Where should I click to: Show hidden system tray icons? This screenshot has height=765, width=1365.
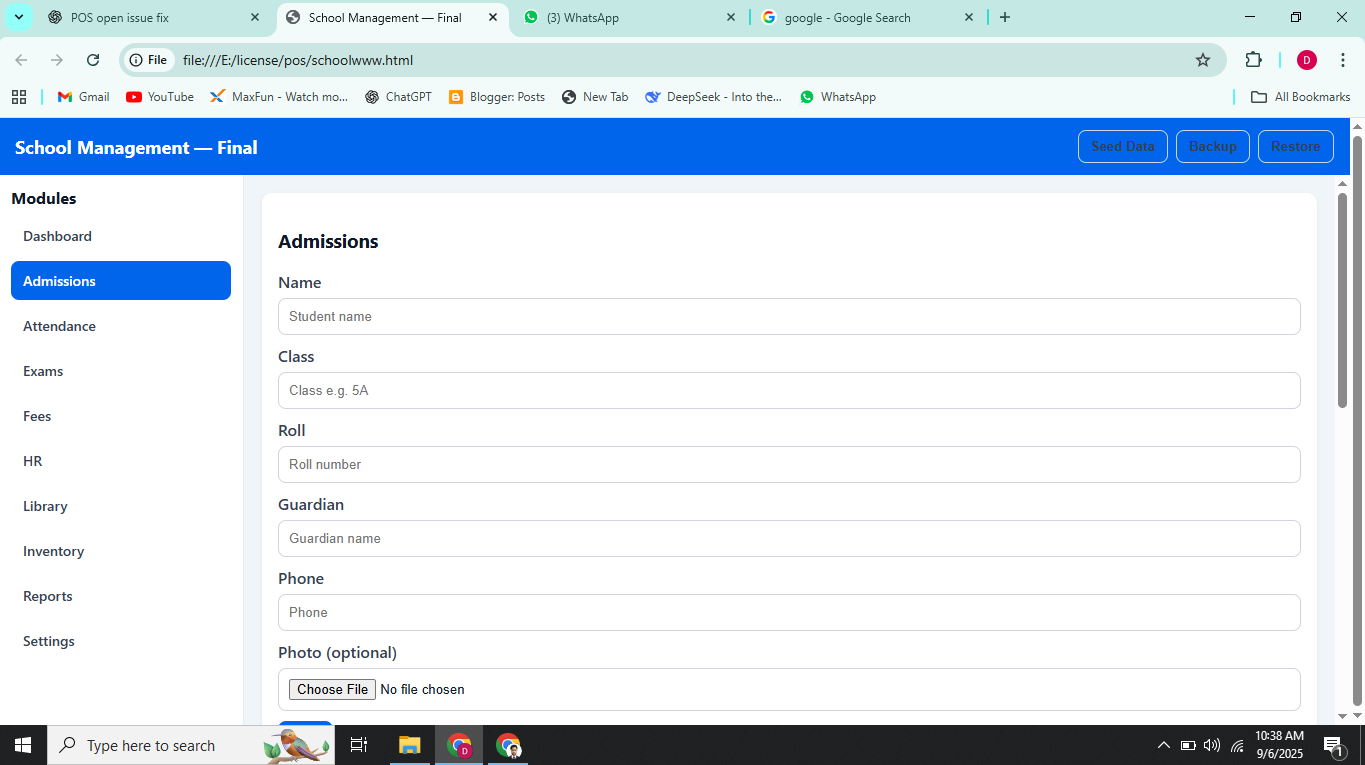[x=1163, y=746]
